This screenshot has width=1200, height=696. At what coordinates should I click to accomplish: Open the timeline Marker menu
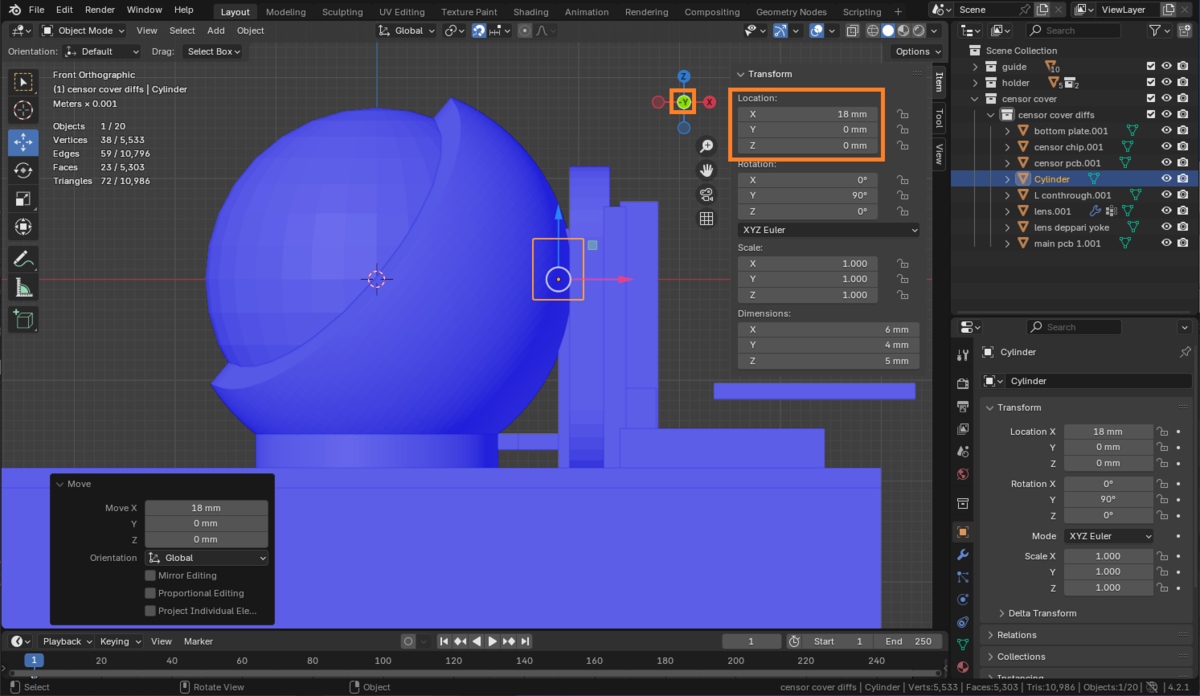198,641
